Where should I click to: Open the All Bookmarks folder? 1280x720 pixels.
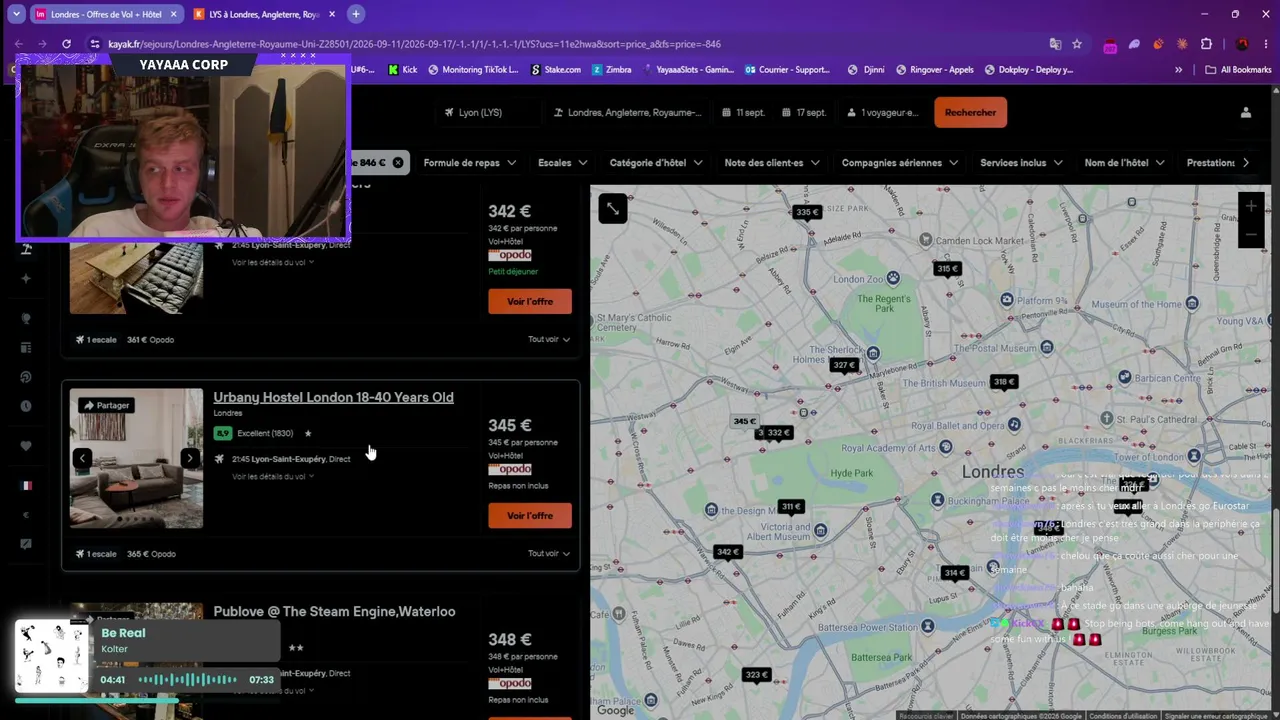[x=1238, y=70]
